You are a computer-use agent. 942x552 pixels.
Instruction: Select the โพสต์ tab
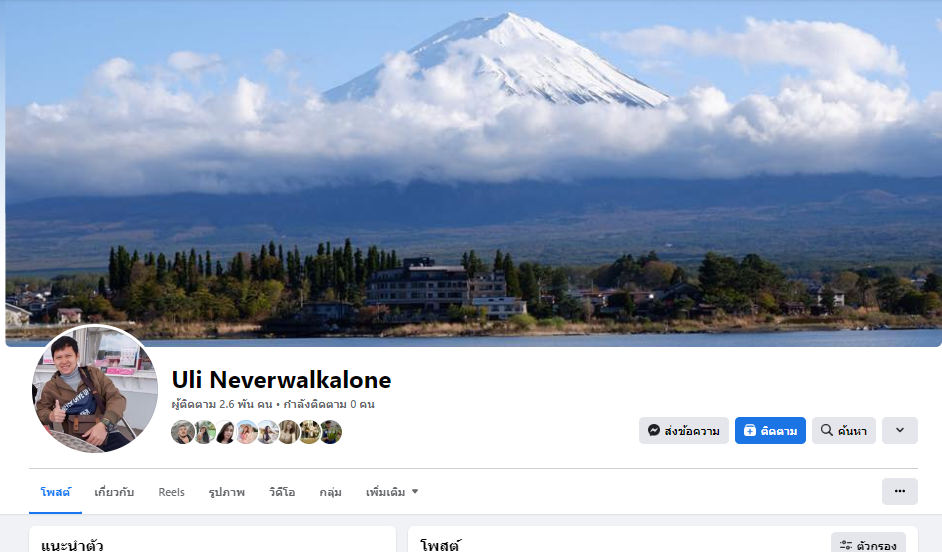point(55,492)
